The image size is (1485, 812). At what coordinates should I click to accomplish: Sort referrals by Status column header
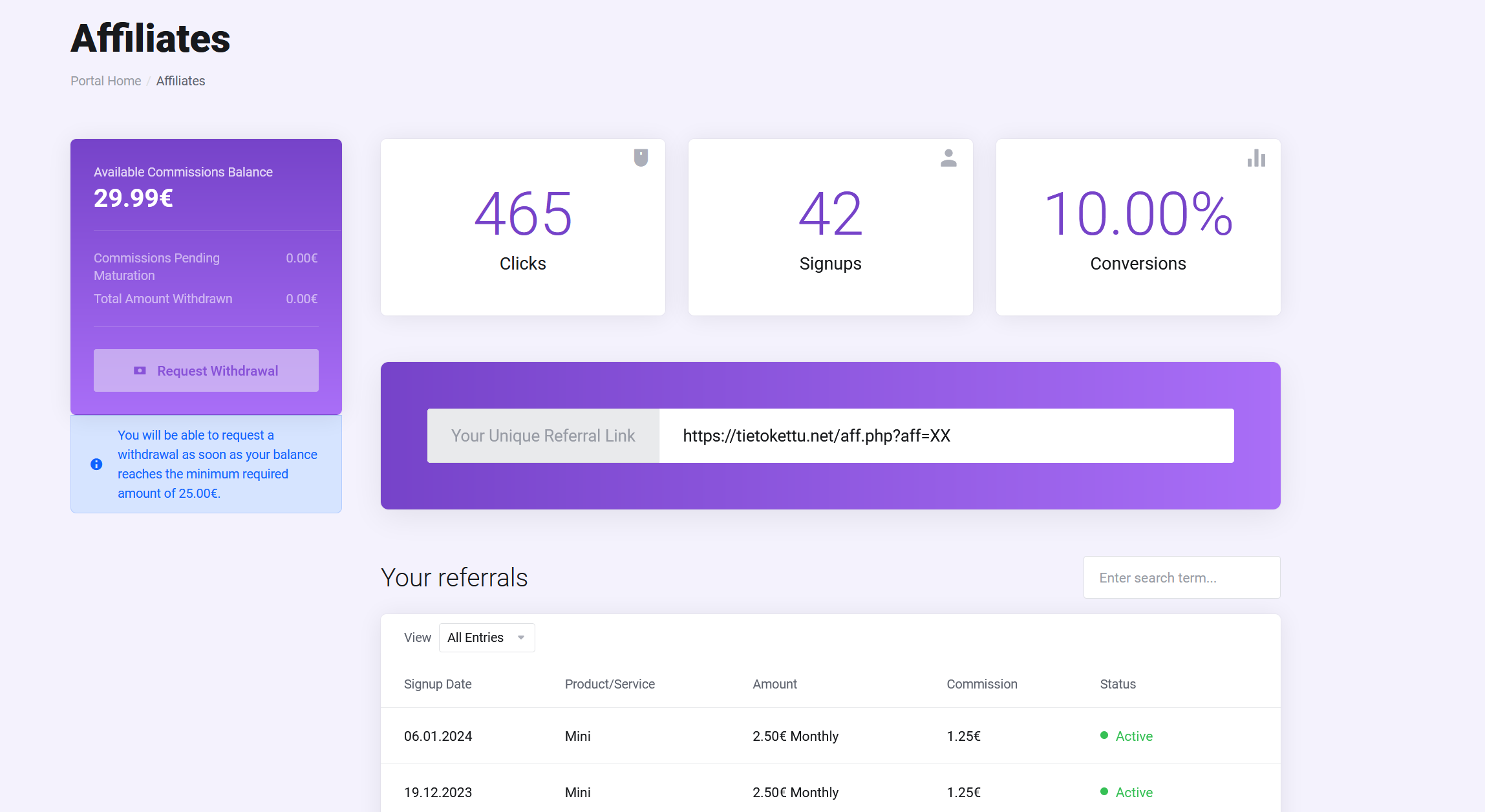(1118, 684)
